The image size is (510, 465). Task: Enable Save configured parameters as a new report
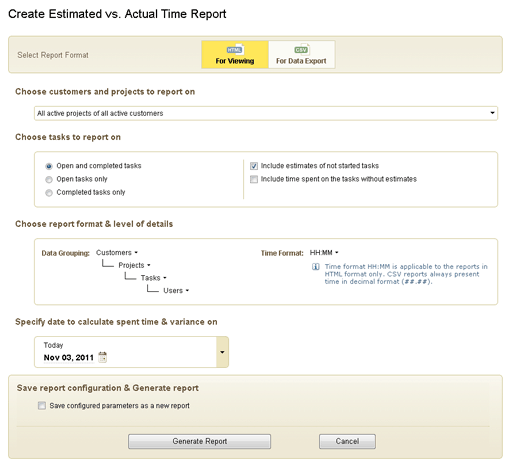pyautogui.click(x=42, y=406)
